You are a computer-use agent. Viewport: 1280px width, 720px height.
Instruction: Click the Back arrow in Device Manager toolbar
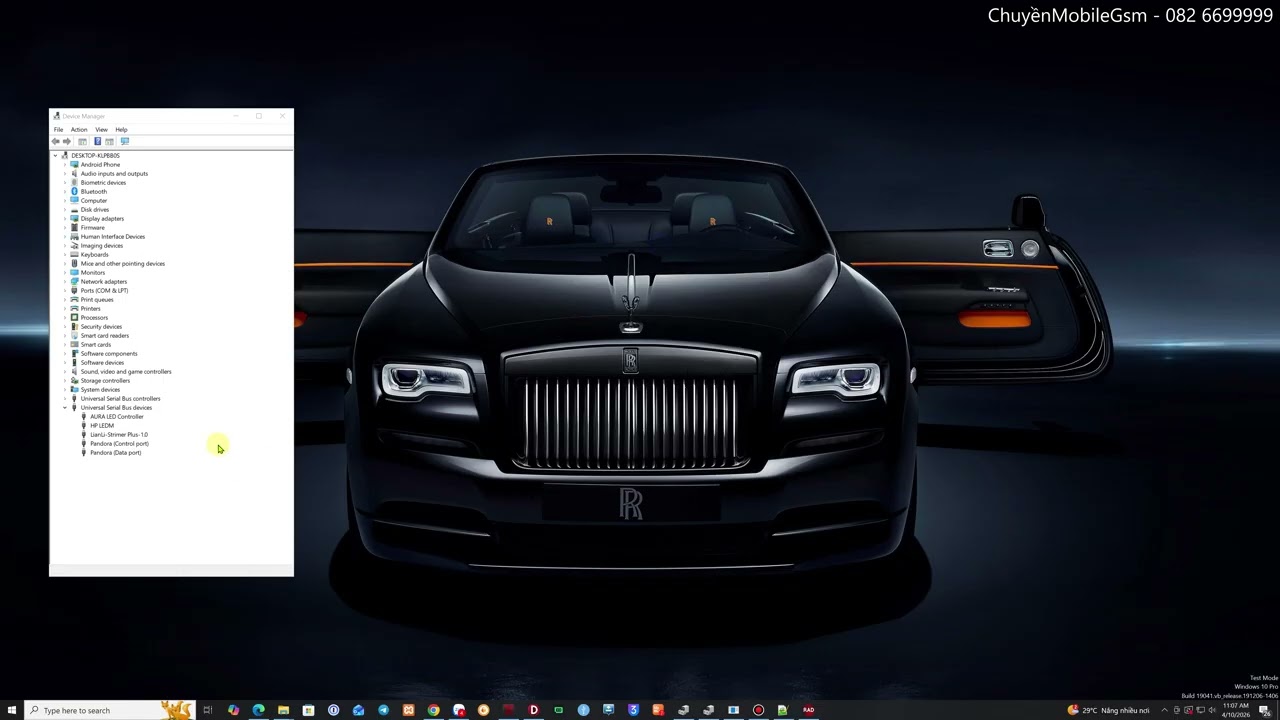tap(55, 142)
